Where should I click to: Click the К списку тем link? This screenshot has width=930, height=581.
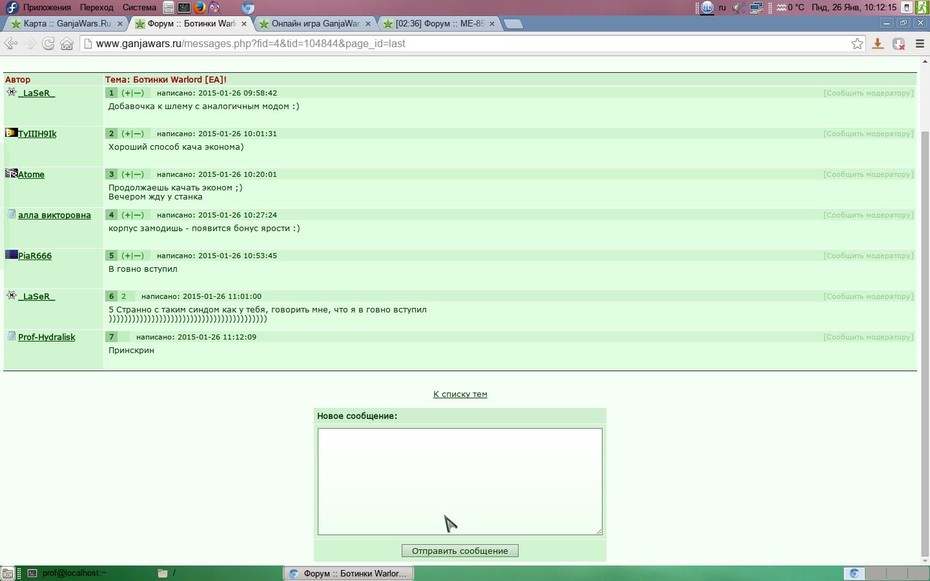460,394
